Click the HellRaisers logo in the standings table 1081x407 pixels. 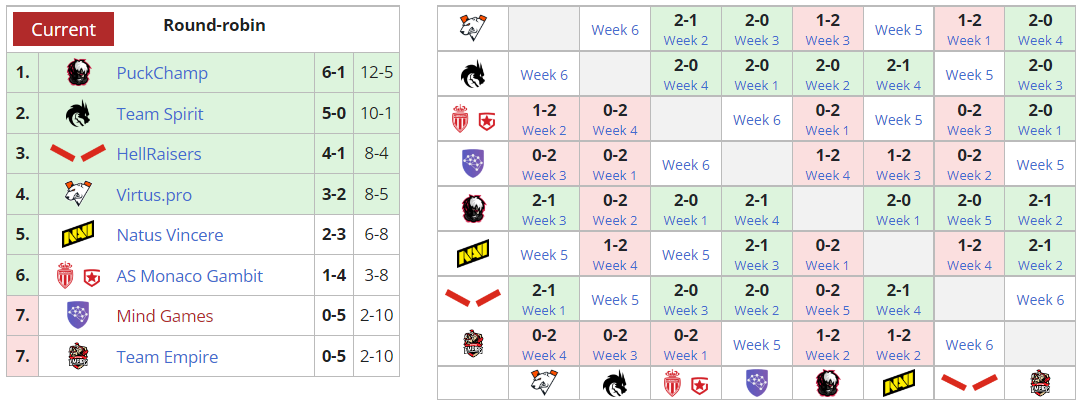78,154
